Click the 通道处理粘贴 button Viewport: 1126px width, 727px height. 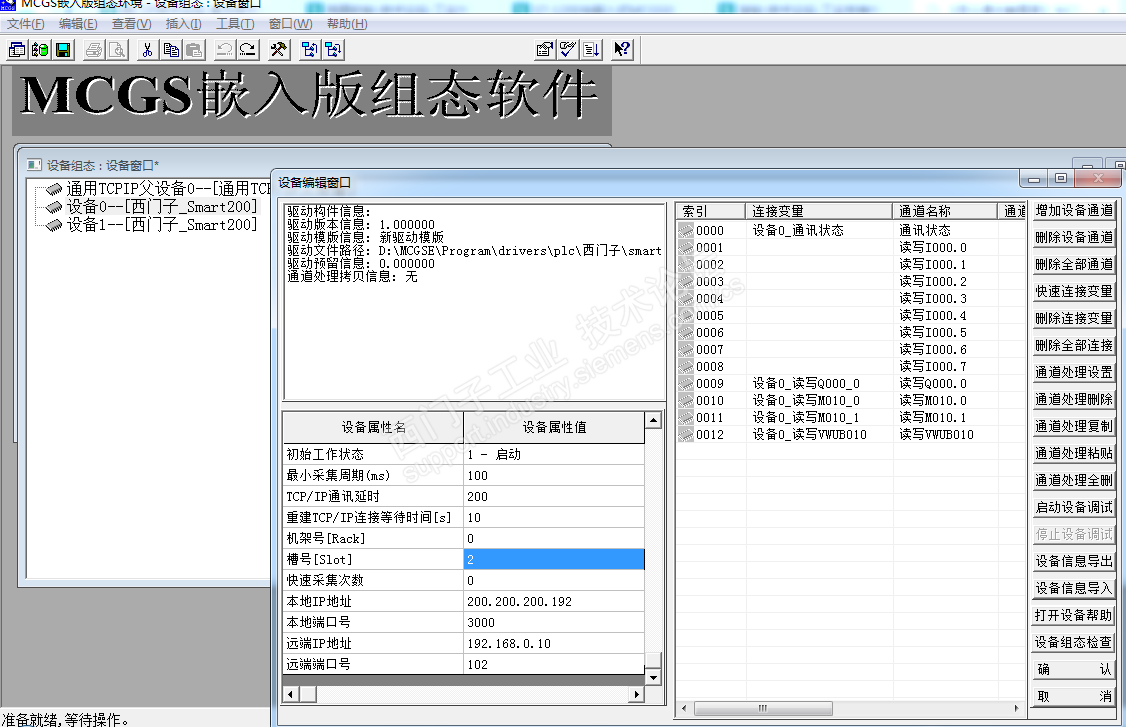point(1074,453)
